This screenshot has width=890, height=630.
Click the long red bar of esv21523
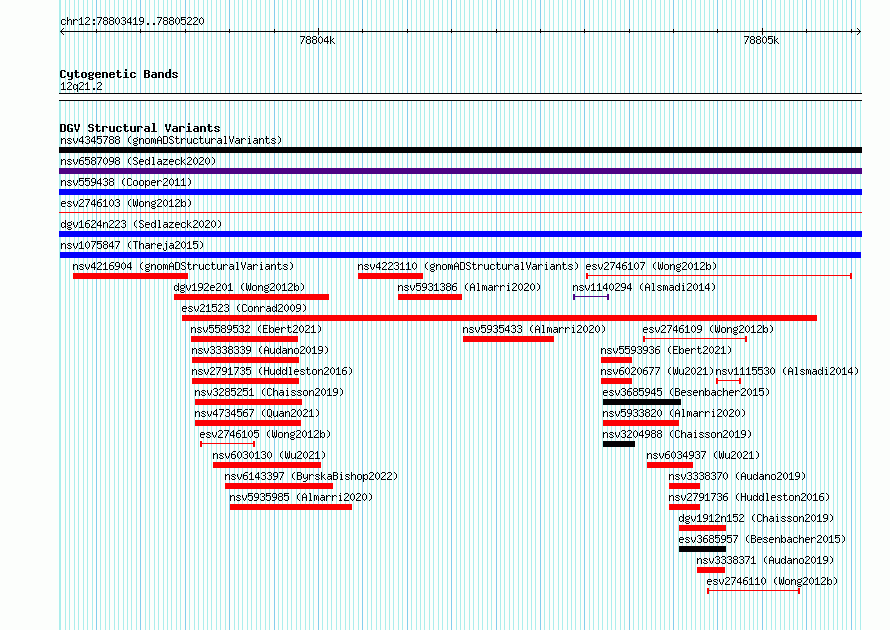499,318
